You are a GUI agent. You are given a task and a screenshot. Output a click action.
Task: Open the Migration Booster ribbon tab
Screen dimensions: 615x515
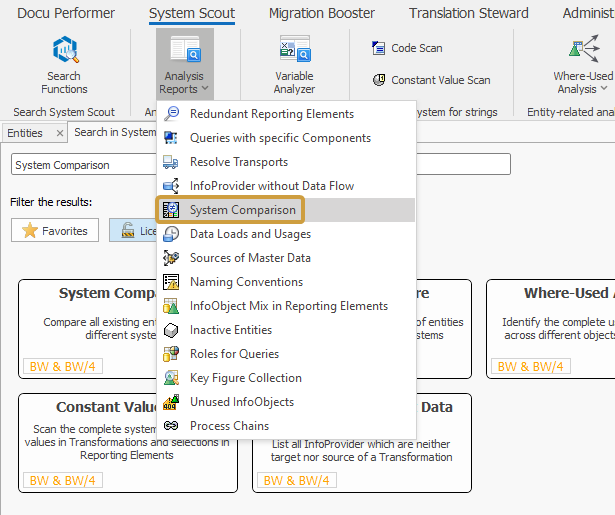tap(322, 13)
